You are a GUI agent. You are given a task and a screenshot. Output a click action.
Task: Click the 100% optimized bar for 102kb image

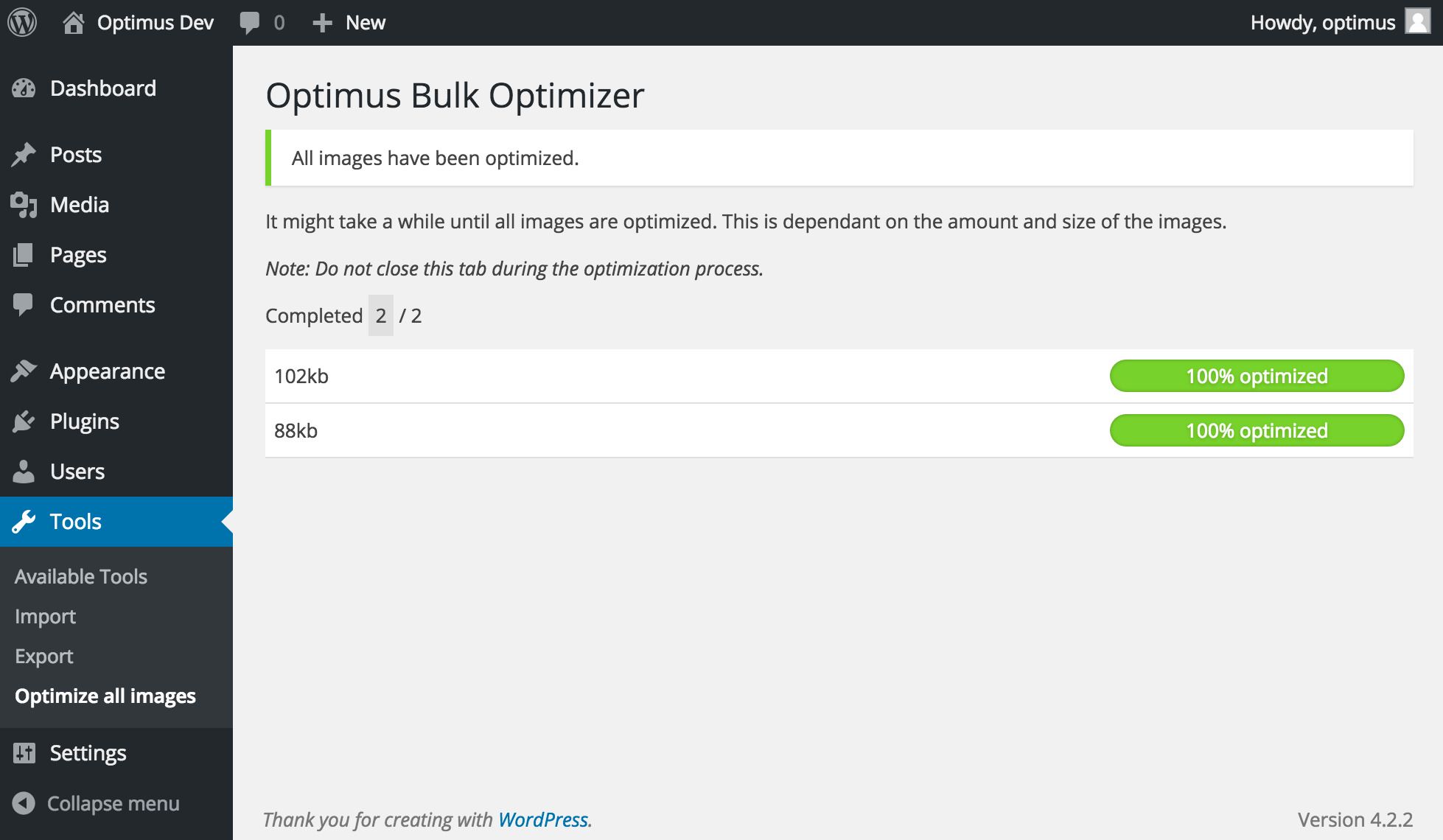pos(1256,376)
